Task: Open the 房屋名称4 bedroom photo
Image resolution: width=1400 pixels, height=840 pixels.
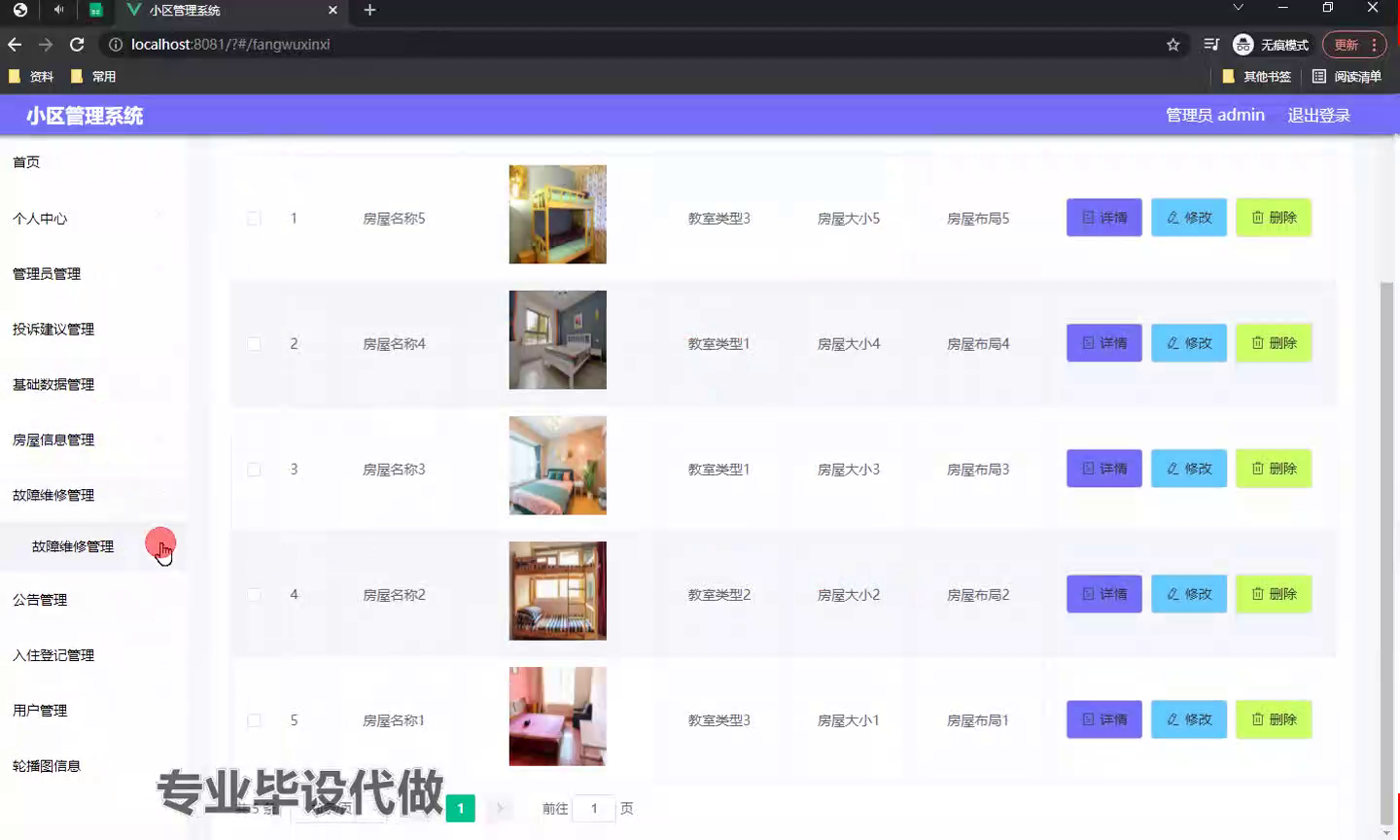Action: [x=557, y=339]
